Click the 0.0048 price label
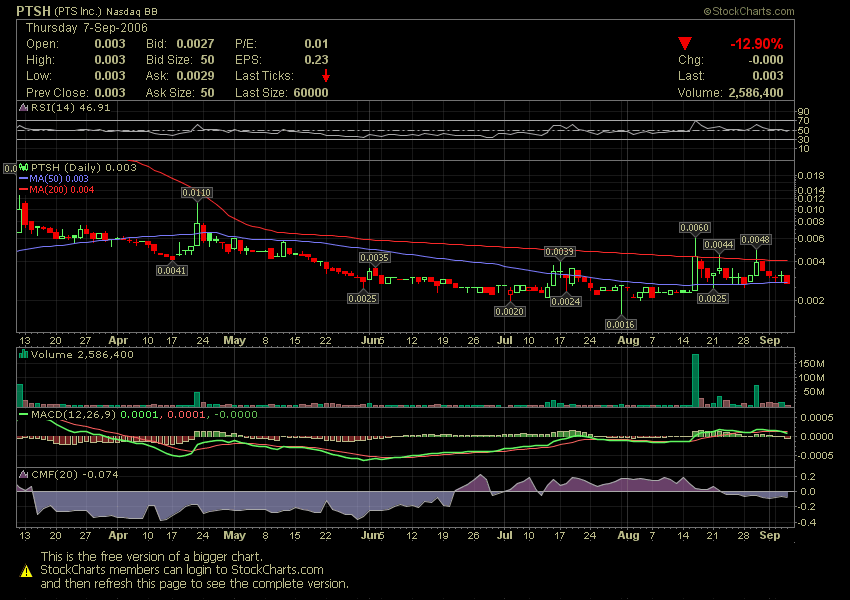The height and width of the screenshot is (600, 850). [x=756, y=240]
